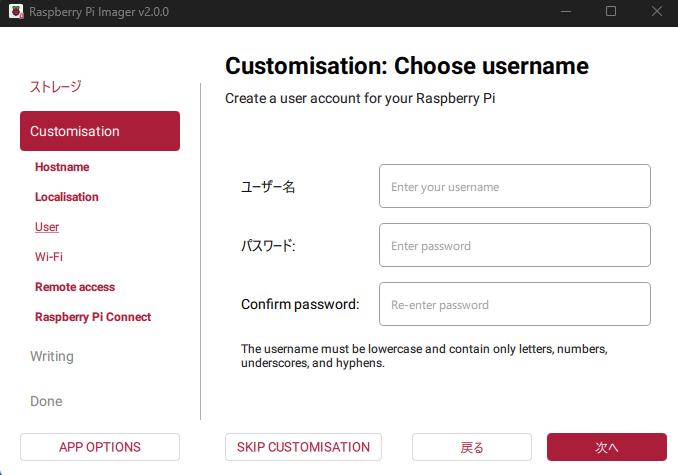Select the Customisation sidebar step
678x475 pixels.
click(x=100, y=131)
